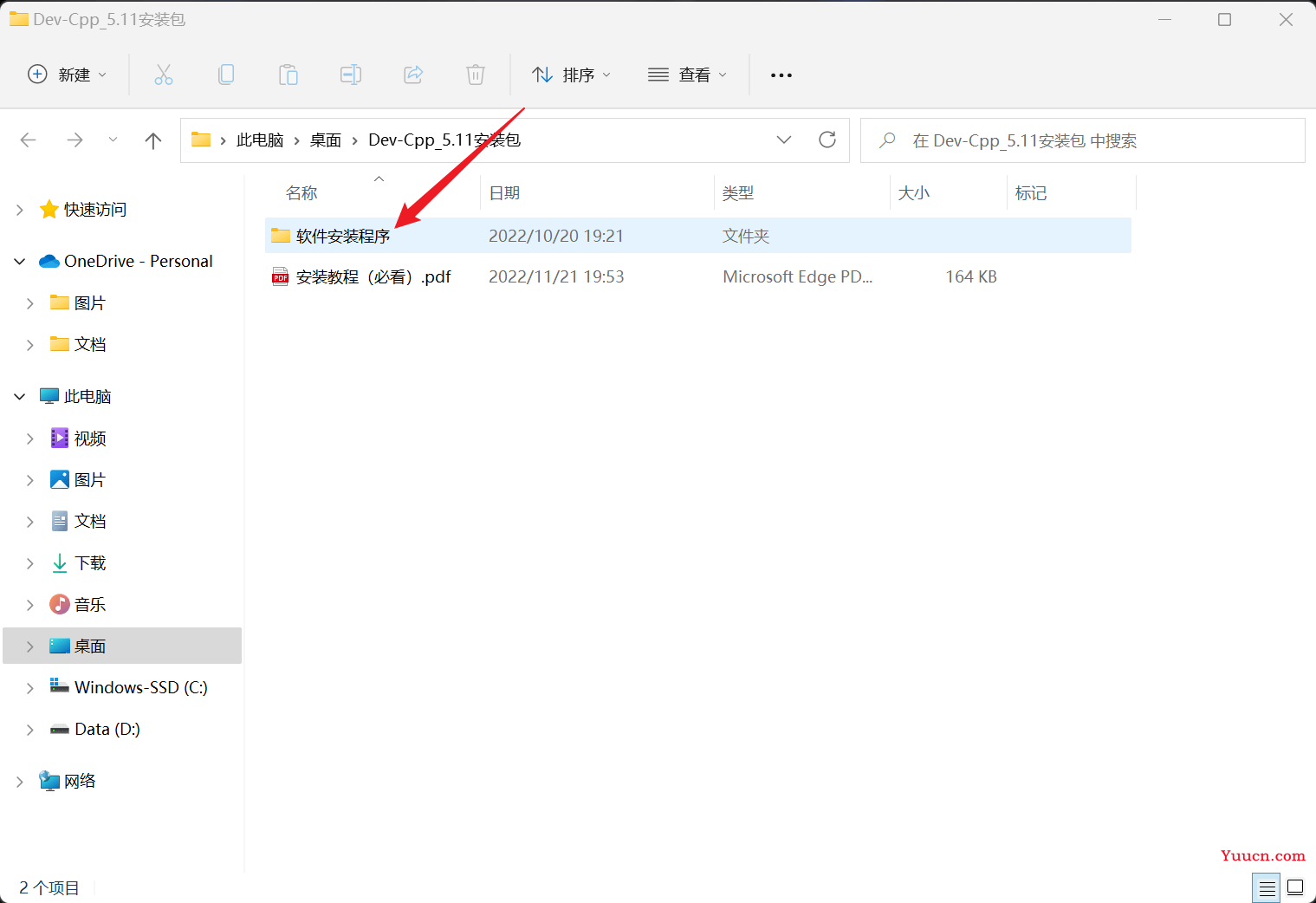Click the Delete trash can icon

[x=476, y=75]
